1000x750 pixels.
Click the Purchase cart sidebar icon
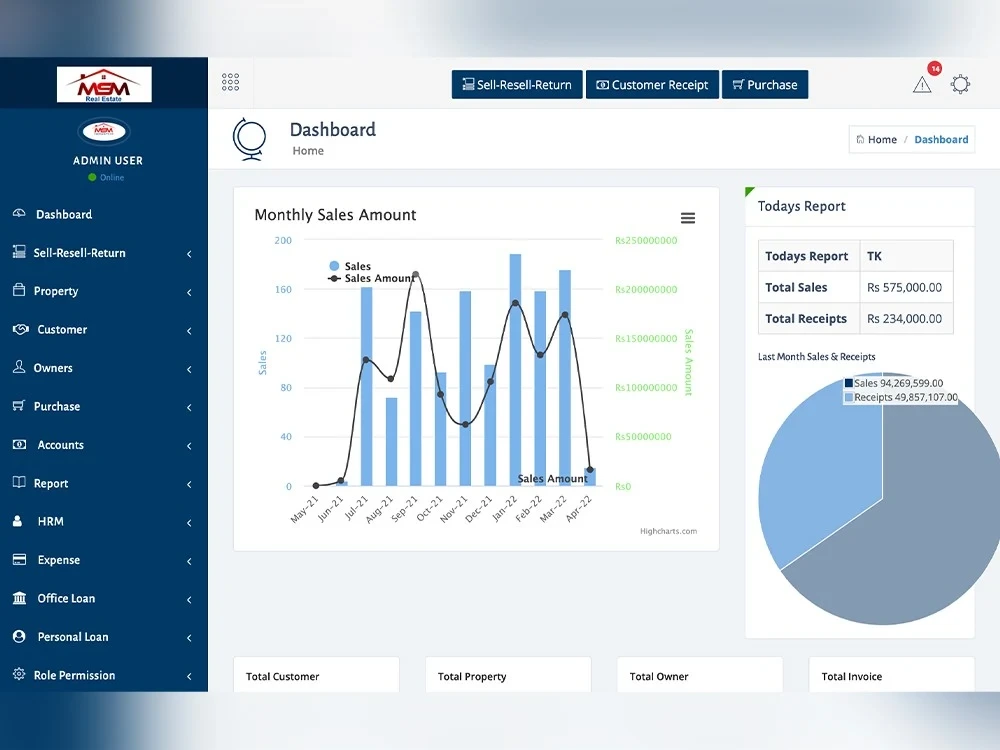click(x=19, y=406)
